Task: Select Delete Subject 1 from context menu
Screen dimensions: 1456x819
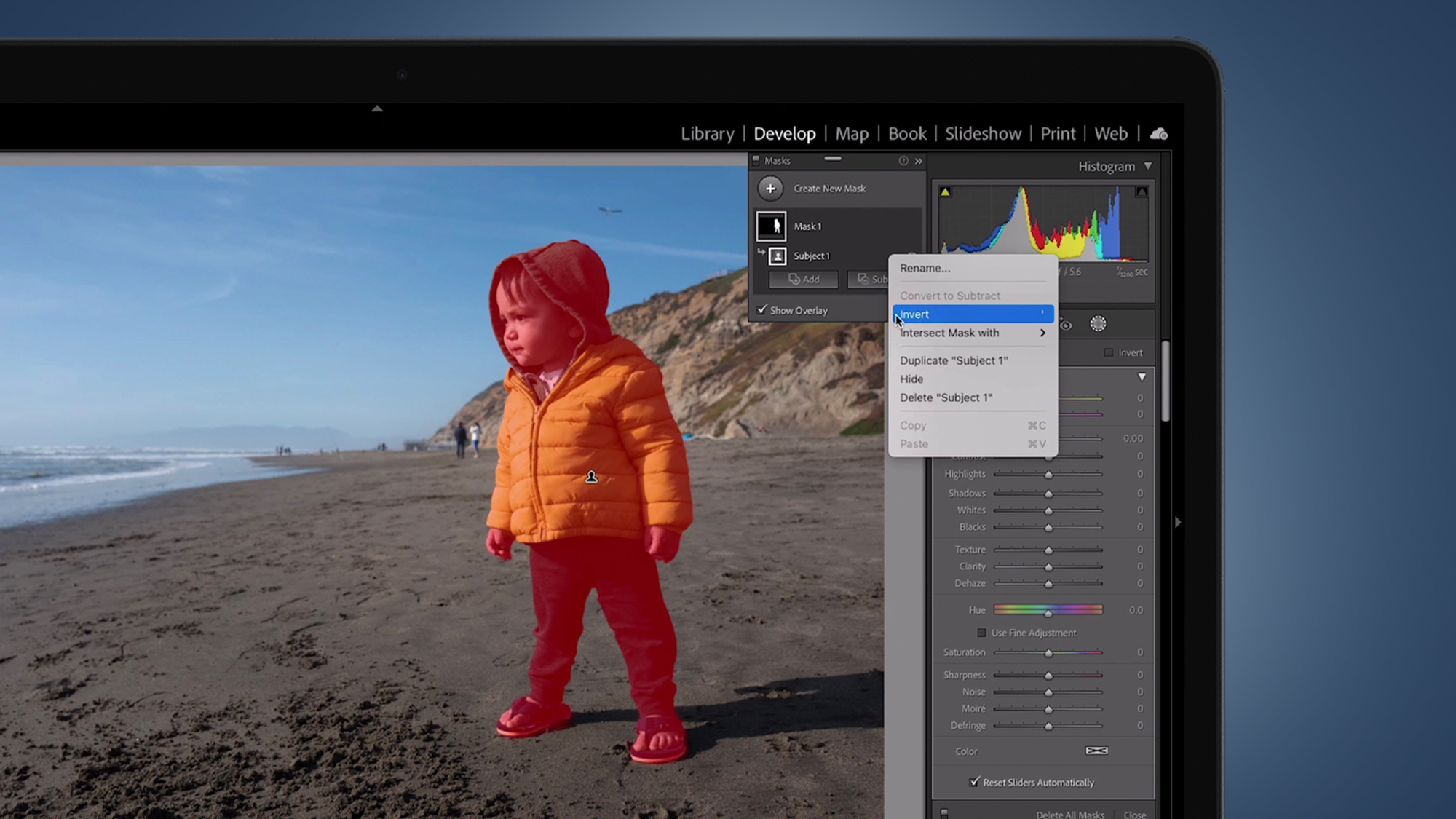Action: (946, 397)
